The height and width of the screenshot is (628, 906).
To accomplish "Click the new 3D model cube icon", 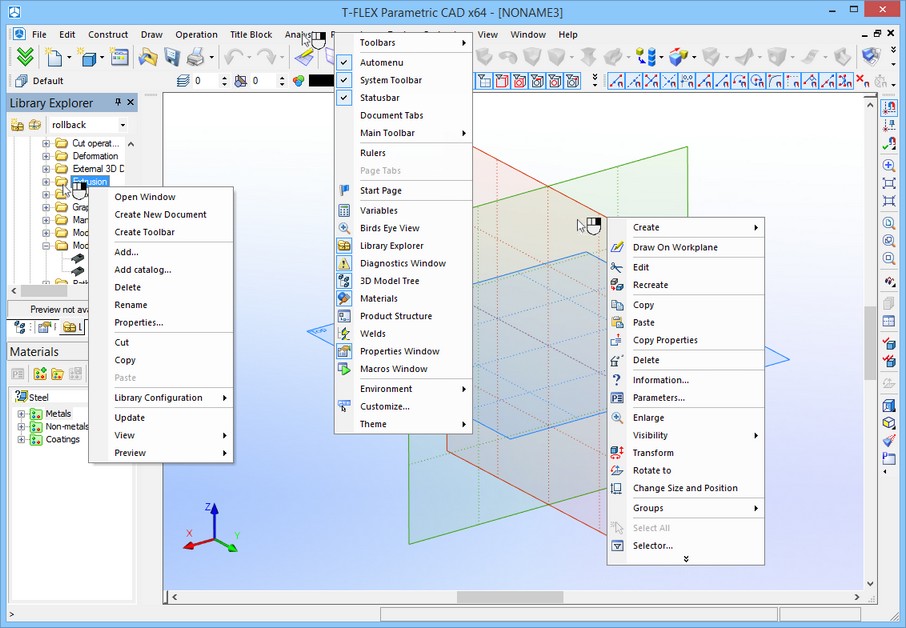I will (x=88, y=57).
